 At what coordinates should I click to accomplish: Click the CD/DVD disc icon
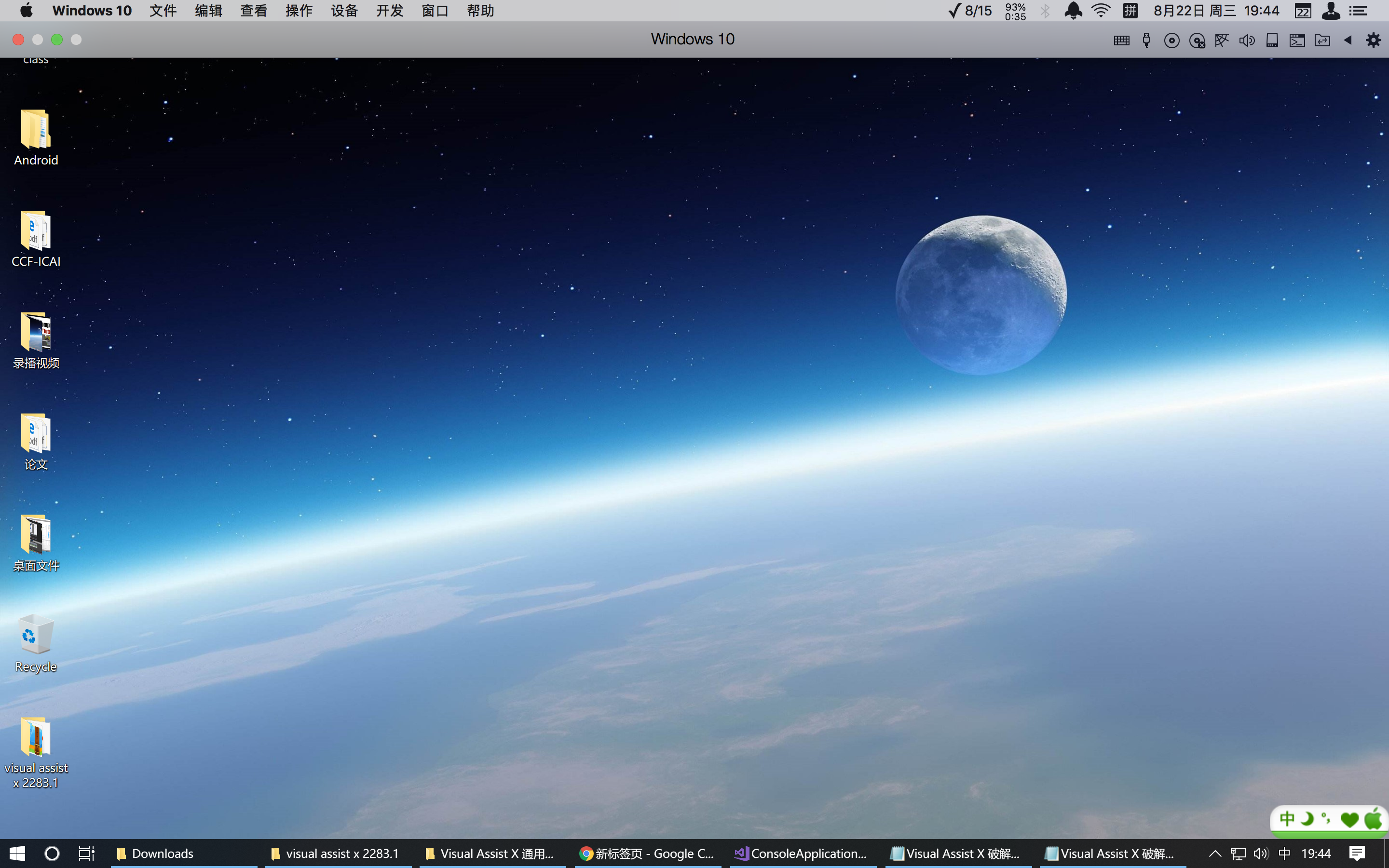[1171, 40]
